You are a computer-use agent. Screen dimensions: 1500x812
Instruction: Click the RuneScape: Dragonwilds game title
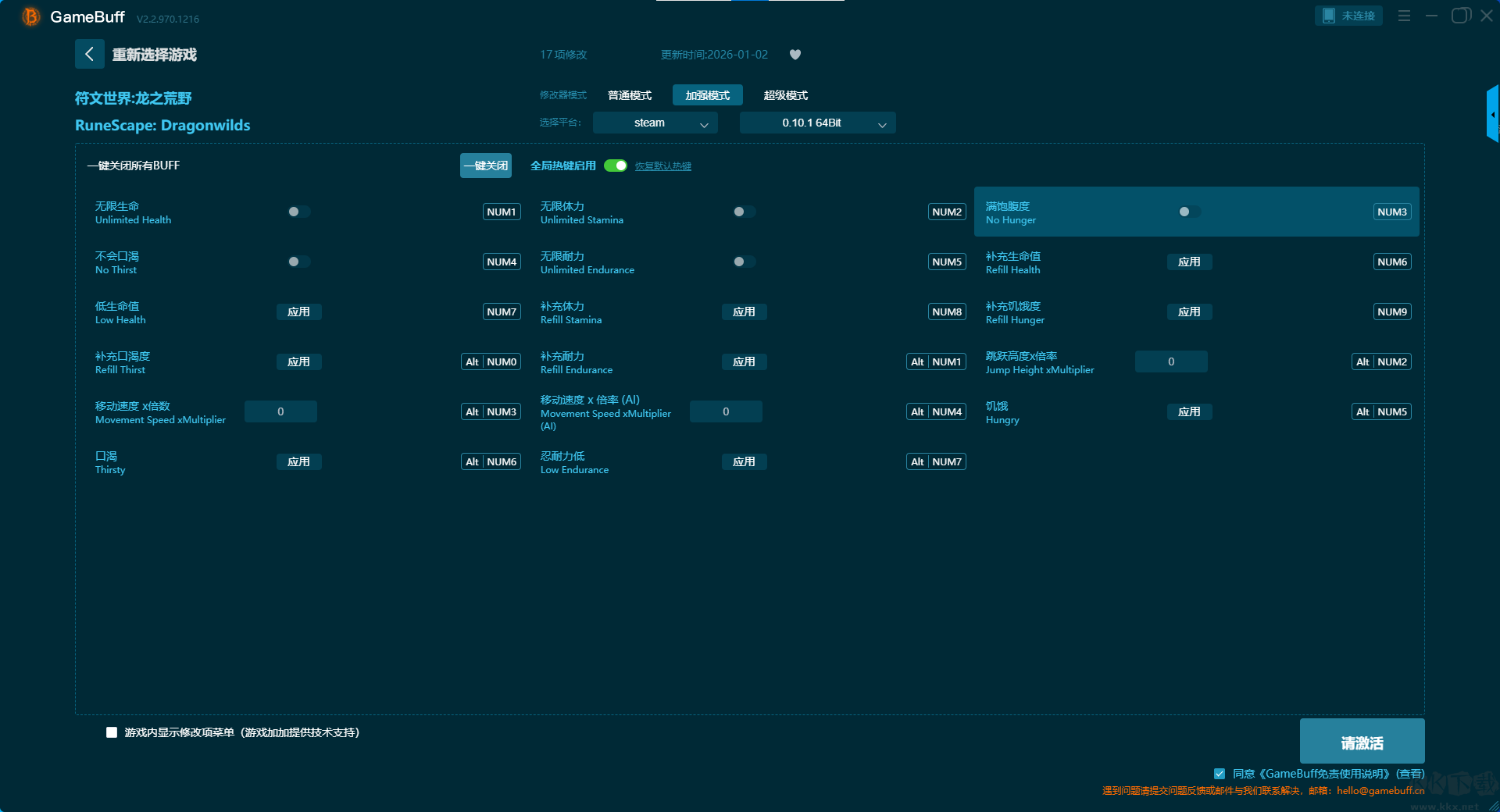tap(162, 125)
